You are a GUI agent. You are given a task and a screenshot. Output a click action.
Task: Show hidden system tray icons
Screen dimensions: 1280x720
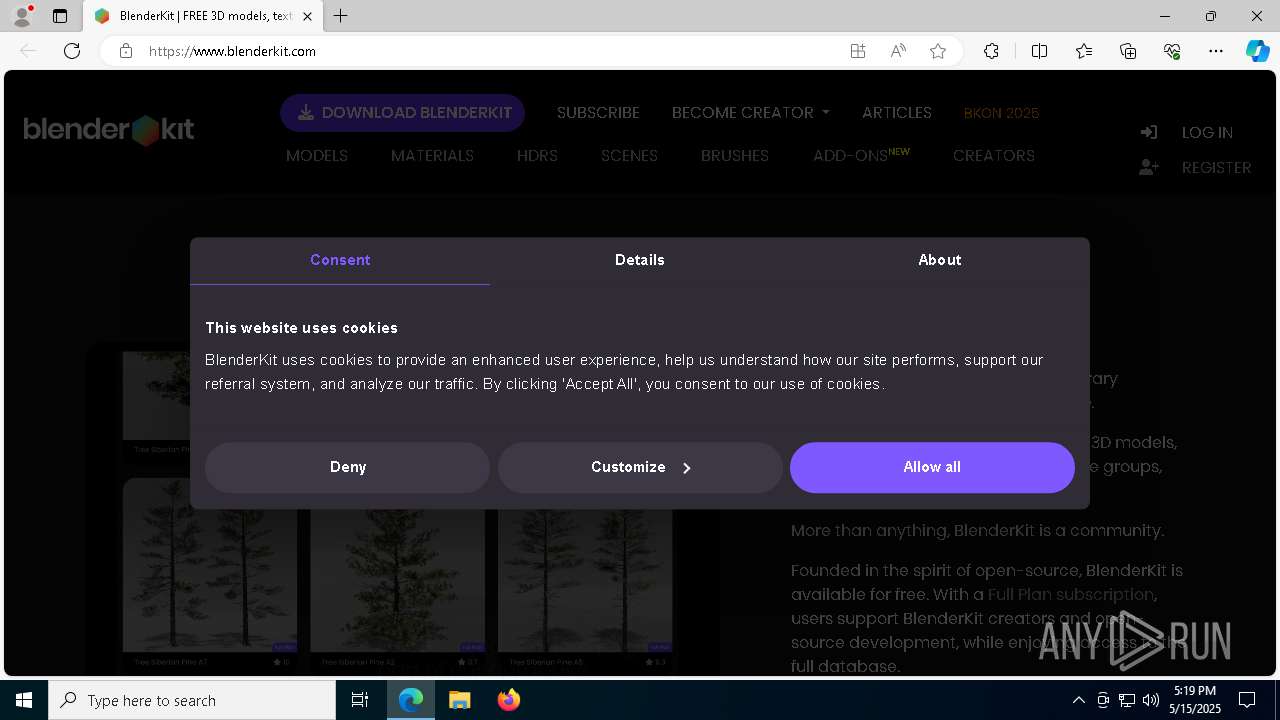1078,700
